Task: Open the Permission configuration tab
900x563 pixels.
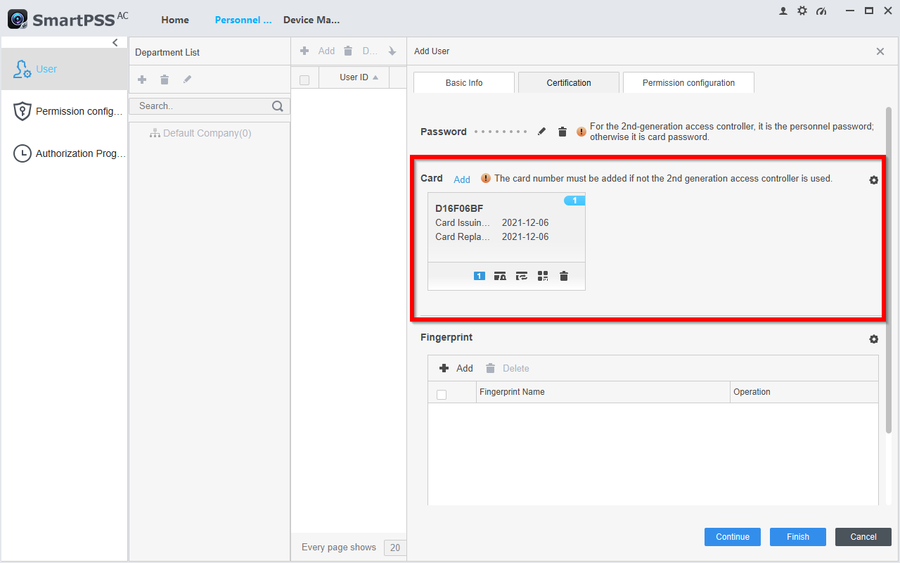Action: point(688,83)
